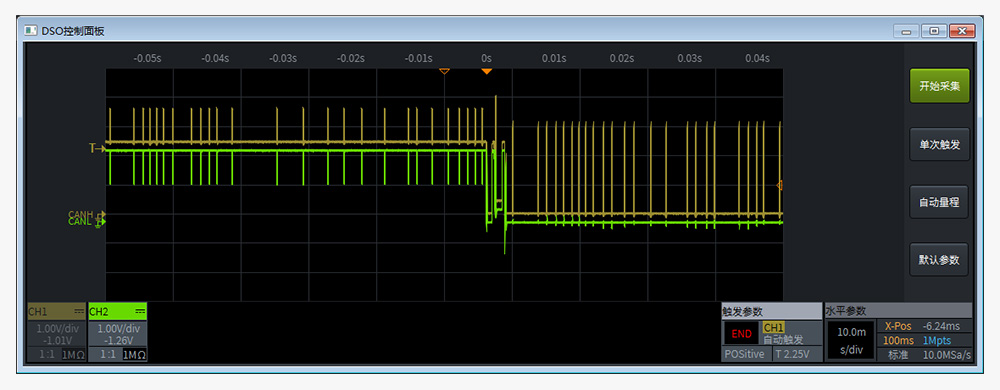The image size is (1000, 390).
Task: Click the CH2 1:1 probe ratio
Action: click(107, 354)
